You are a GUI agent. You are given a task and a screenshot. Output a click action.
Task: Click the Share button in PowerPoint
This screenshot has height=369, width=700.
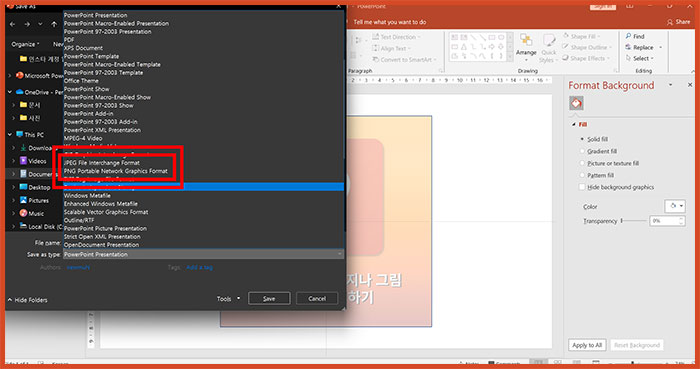tap(678, 22)
